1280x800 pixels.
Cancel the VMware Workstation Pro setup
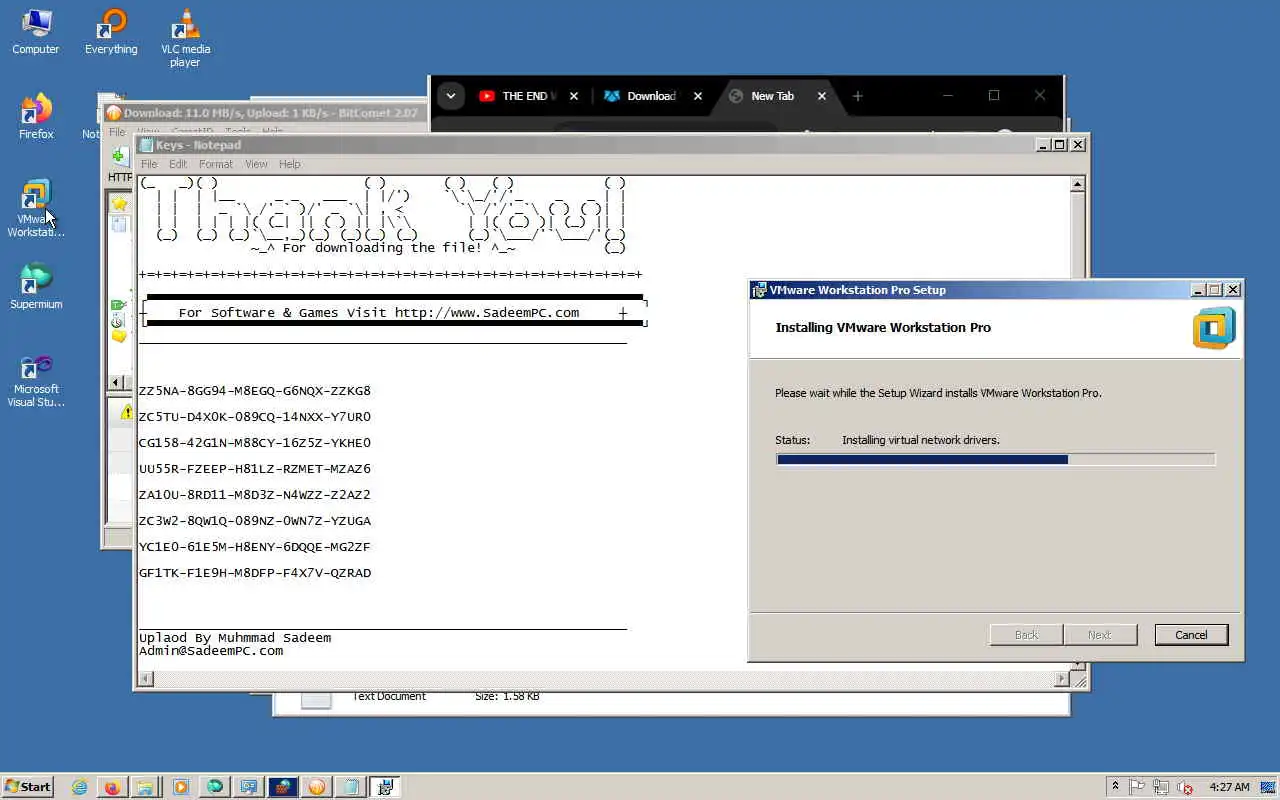(x=1191, y=635)
